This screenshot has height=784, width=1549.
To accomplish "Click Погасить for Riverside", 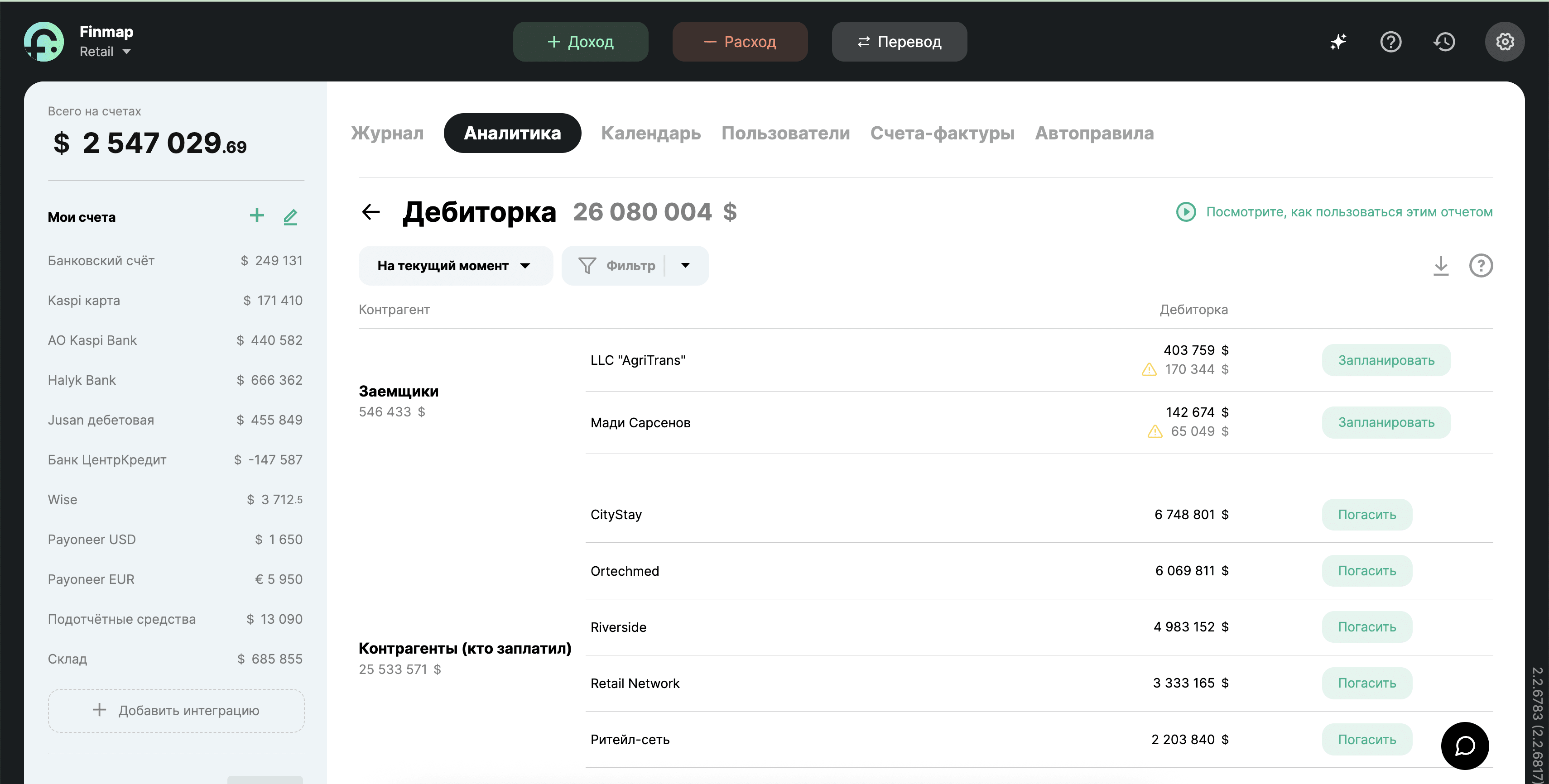I will pyautogui.click(x=1367, y=626).
